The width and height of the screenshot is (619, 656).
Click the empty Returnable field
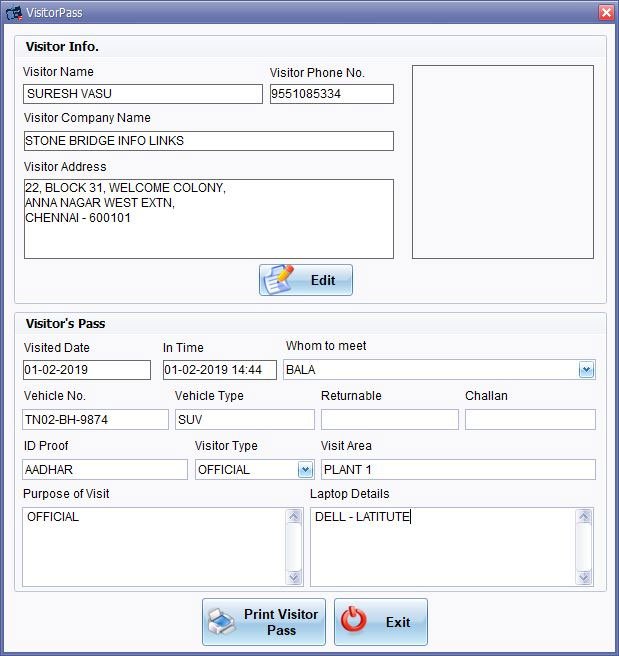389,420
